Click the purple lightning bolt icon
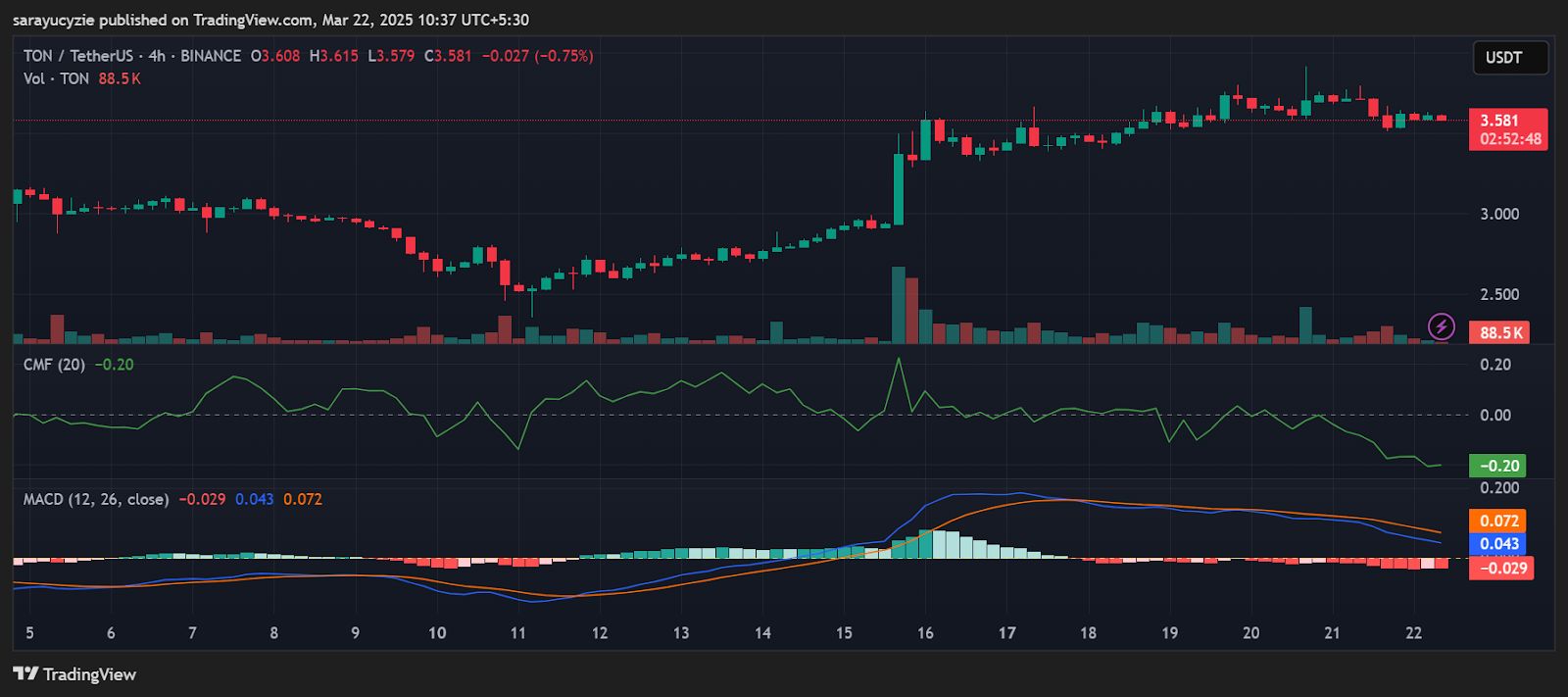This screenshot has width=1568, height=697. pos(1441,325)
